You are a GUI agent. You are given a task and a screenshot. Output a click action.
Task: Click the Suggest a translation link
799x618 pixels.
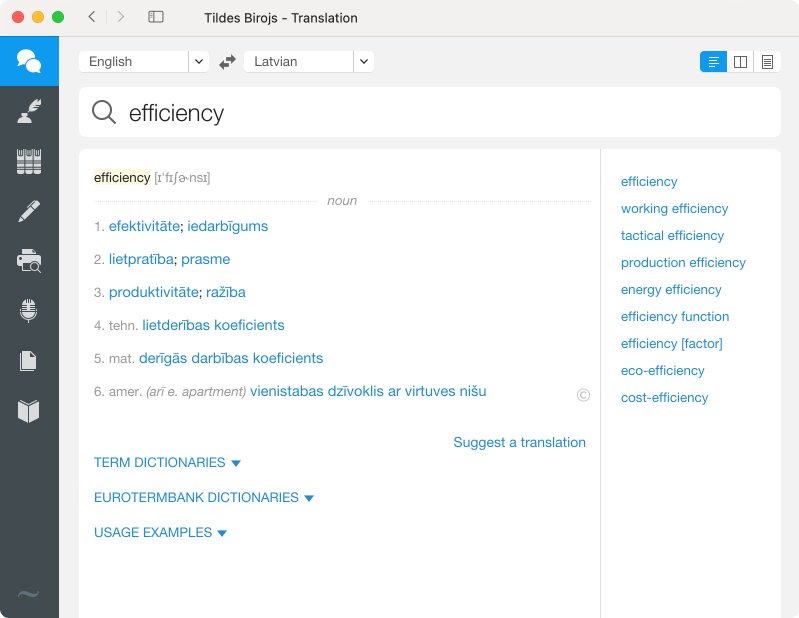pos(519,442)
